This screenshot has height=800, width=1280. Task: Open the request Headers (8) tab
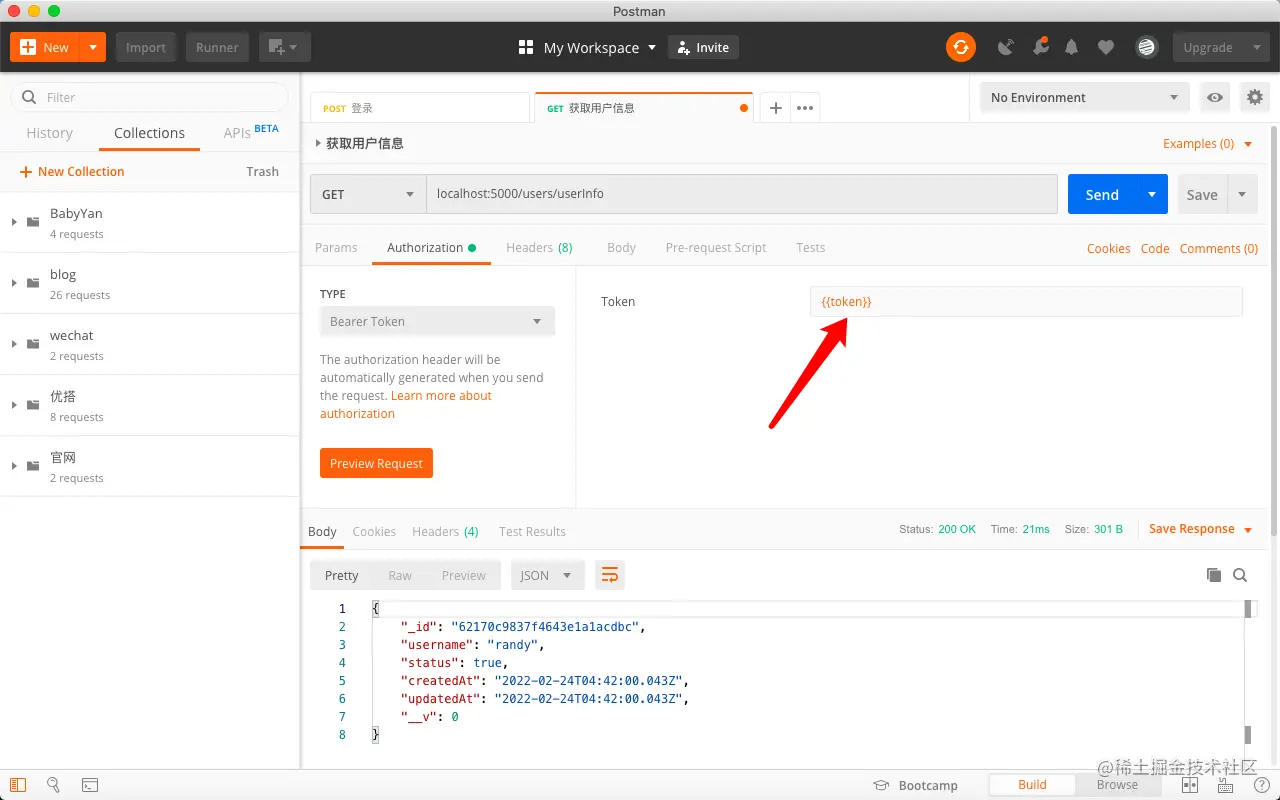(539, 247)
